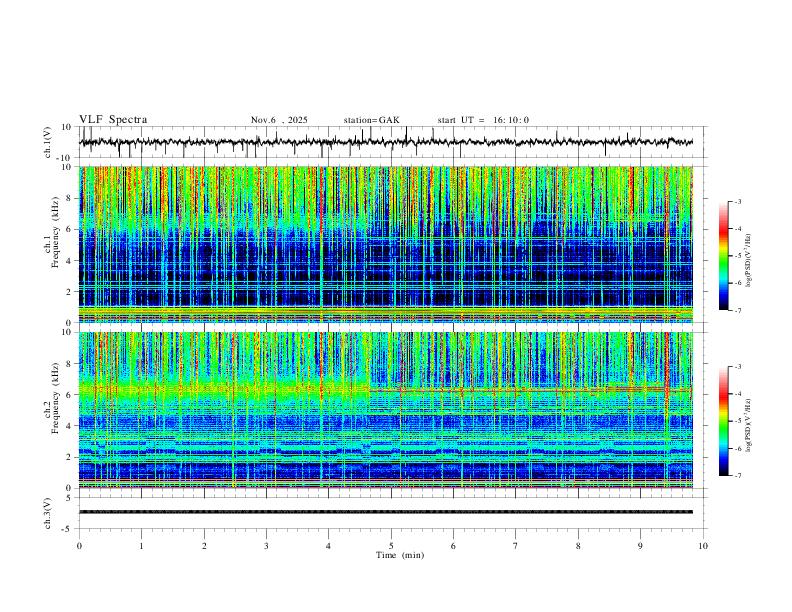Screen dimensions: 792x612
Task: Click the '-3' value on ch.1 colorbar
Action: (x=737, y=201)
